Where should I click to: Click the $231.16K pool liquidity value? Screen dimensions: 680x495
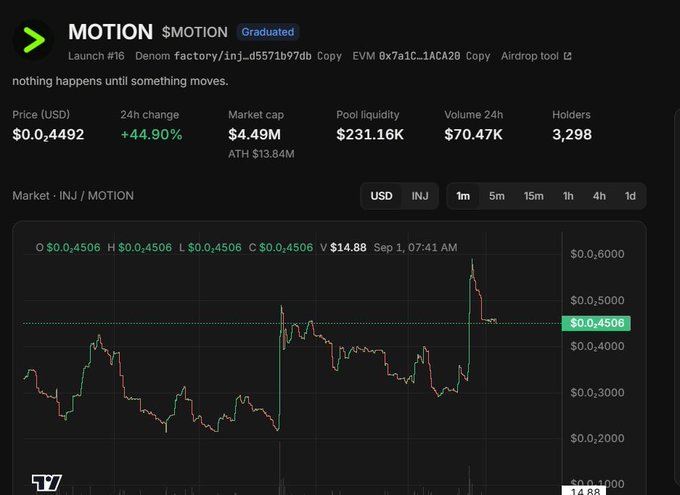[370, 134]
